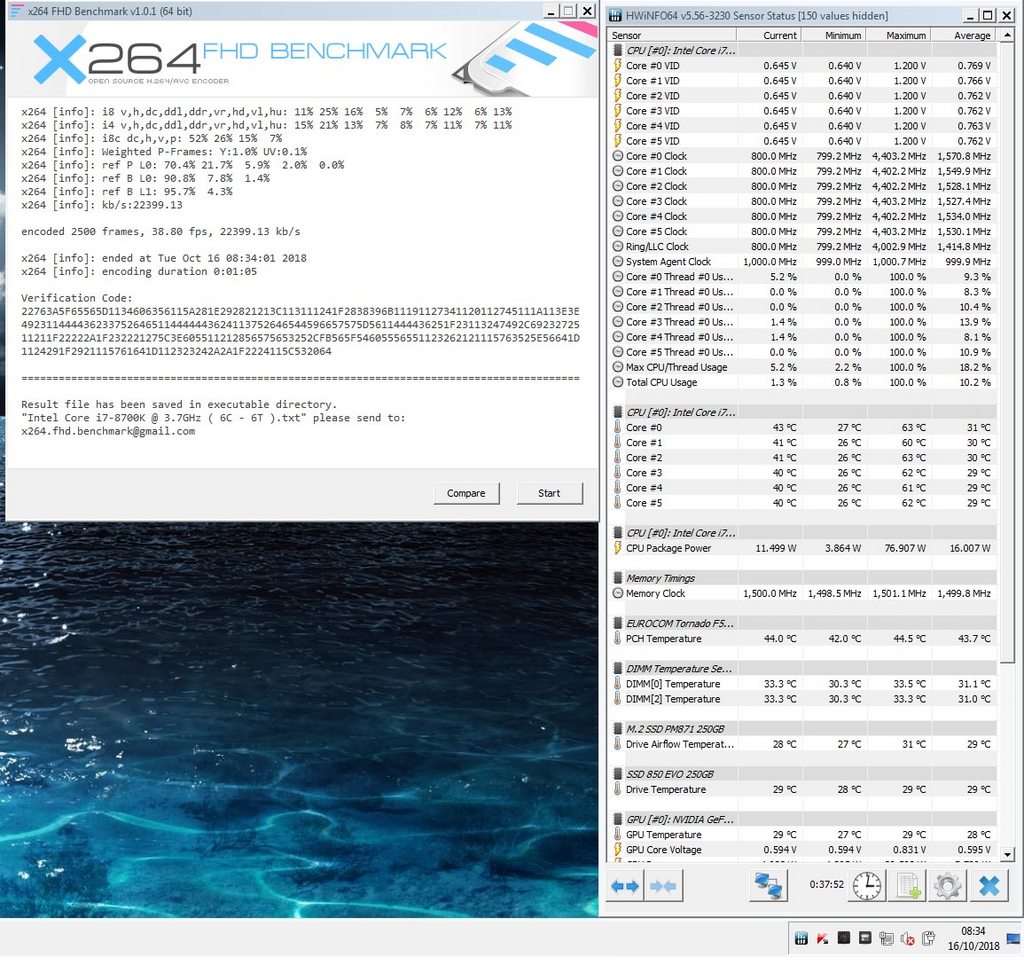The height and width of the screenshot is (957, 1024).
Task: Click the sensor list scroll-down arrow
Action: click(1008, 854)
